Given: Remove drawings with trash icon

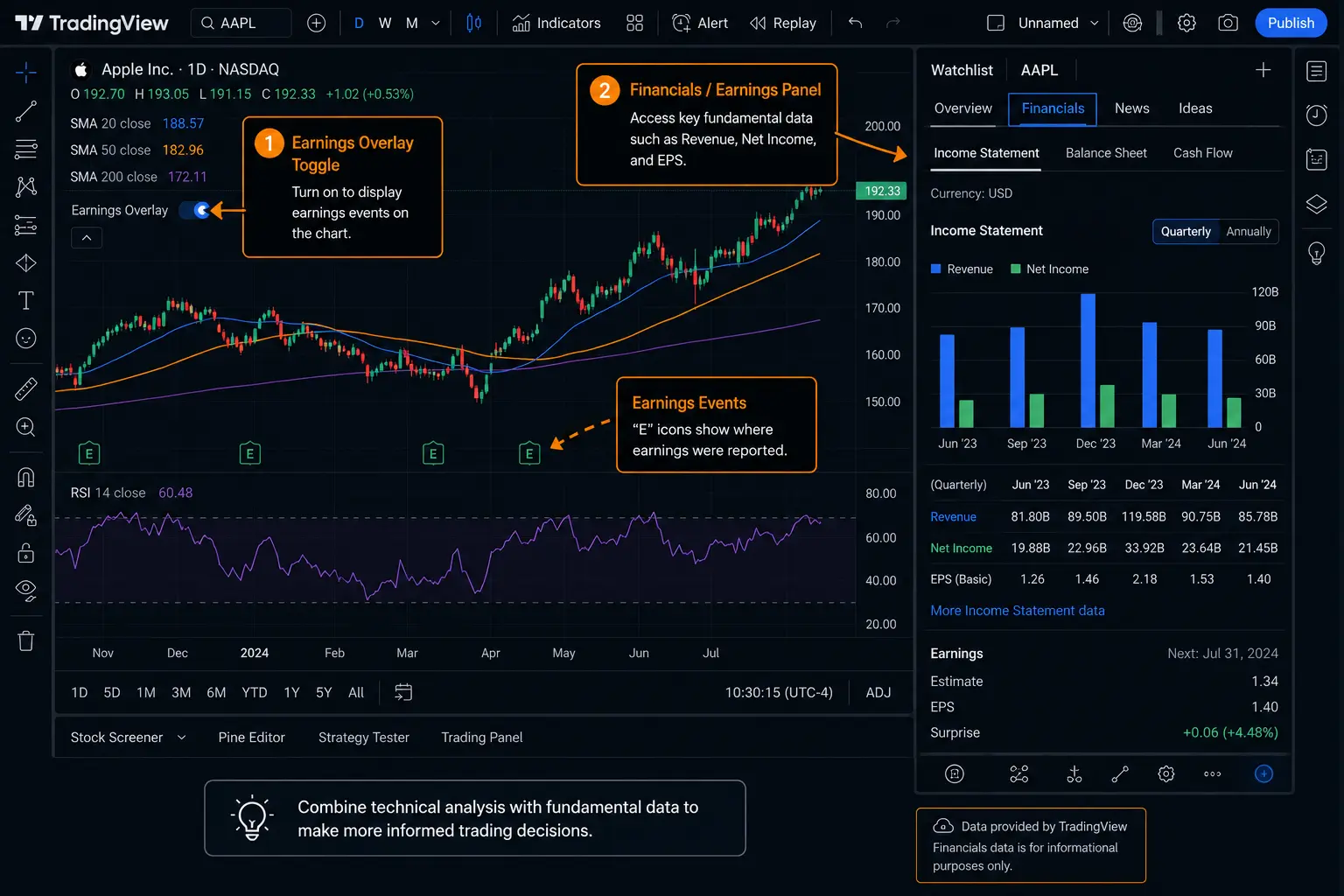Looking at the screenshot, I should click(26, 641).
